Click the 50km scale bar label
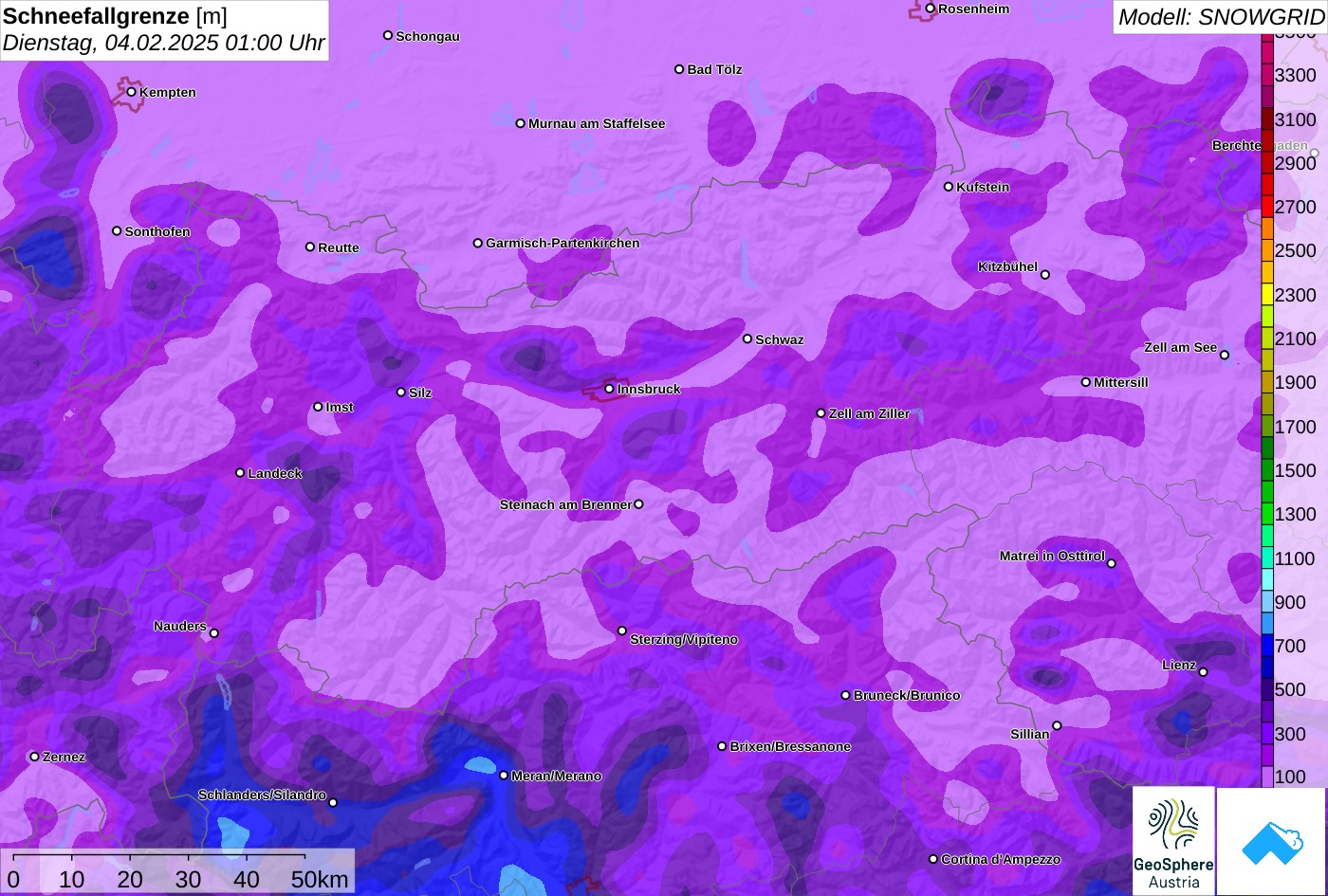The width and height of the screenshot is (1328, 896). click(321, 879)
